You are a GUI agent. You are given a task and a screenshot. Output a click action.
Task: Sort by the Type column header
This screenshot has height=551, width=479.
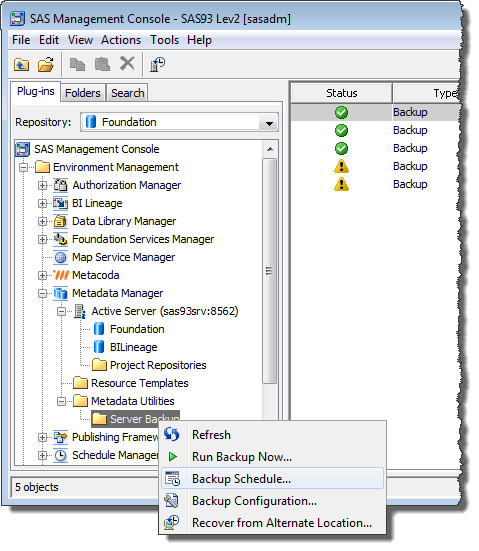coord(426,93)
